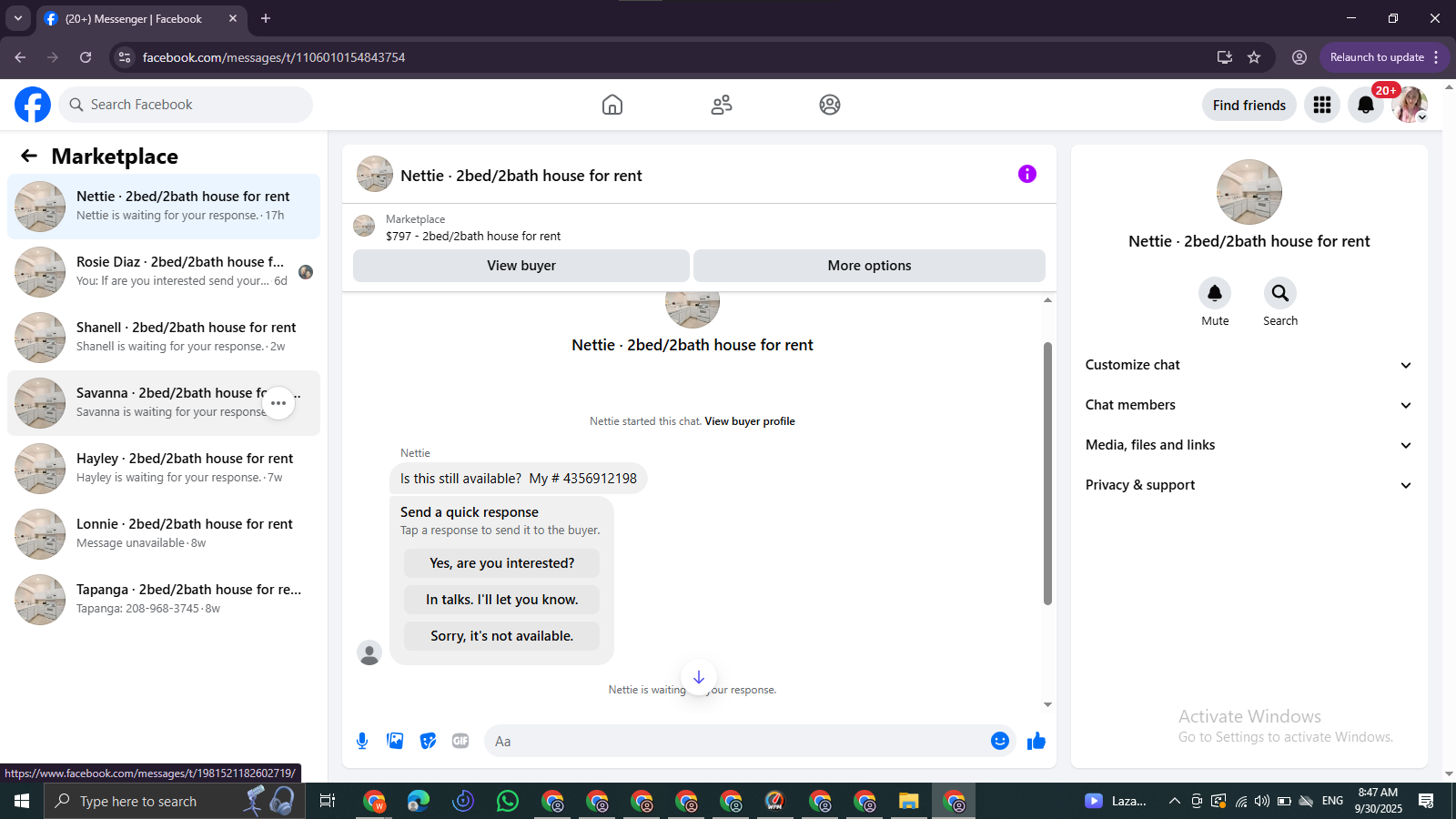Image resolution: width=1456 pixels, height=819 pixels.
Task: Select Rosie Diaz conversation
Action: pos(164,272)
